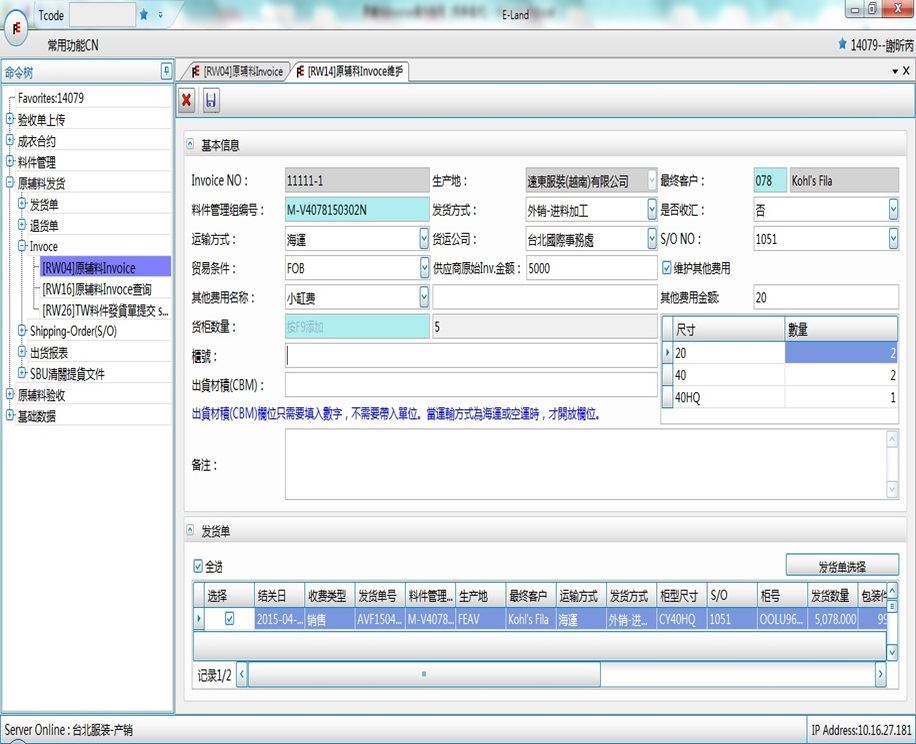Click the red X cancel toolbar icon
The image size is (916, 744).
pyautogui.click(x=187, y=99)
